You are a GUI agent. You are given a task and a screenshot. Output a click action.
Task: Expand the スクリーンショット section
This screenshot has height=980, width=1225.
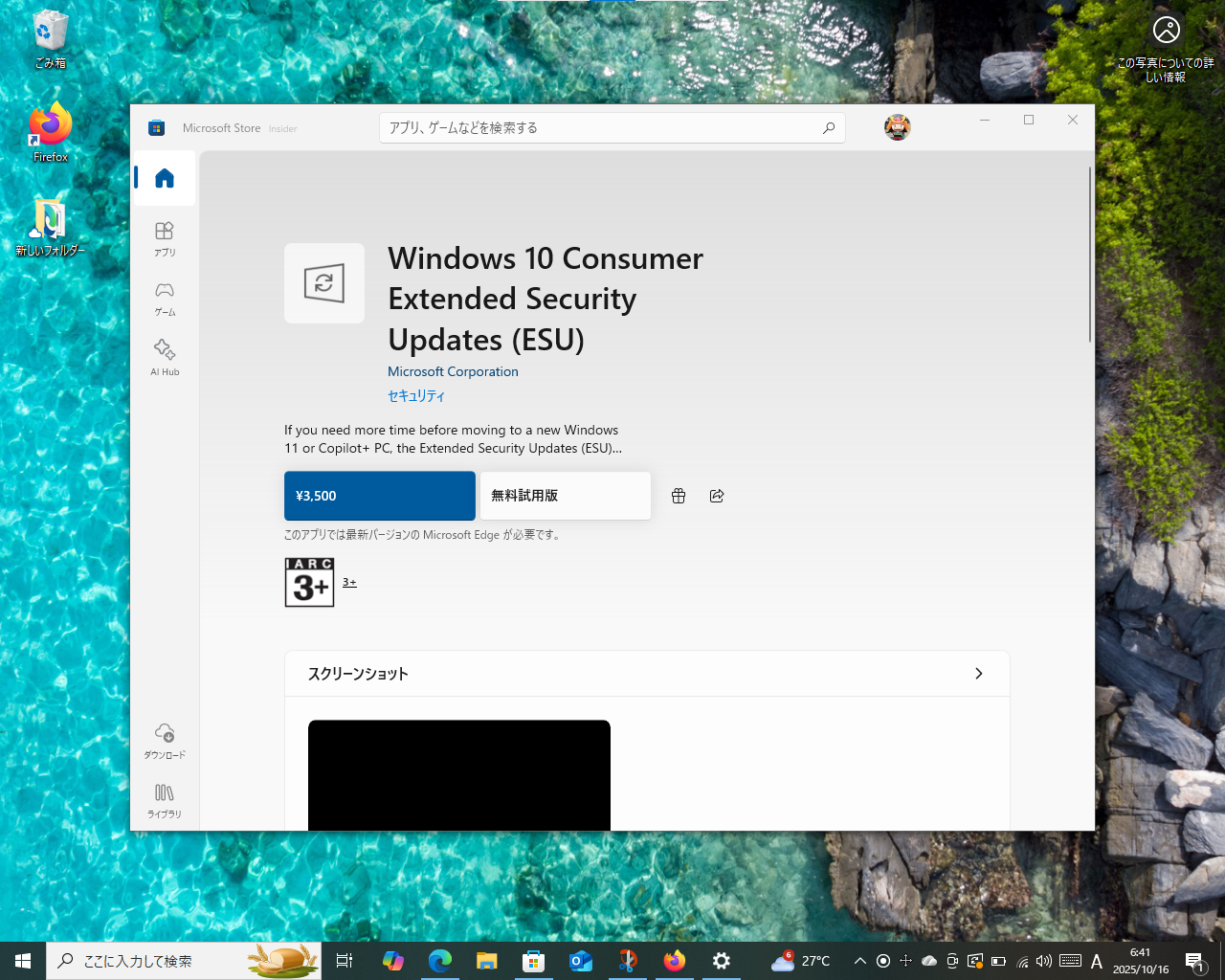click(x=978, y=673)
